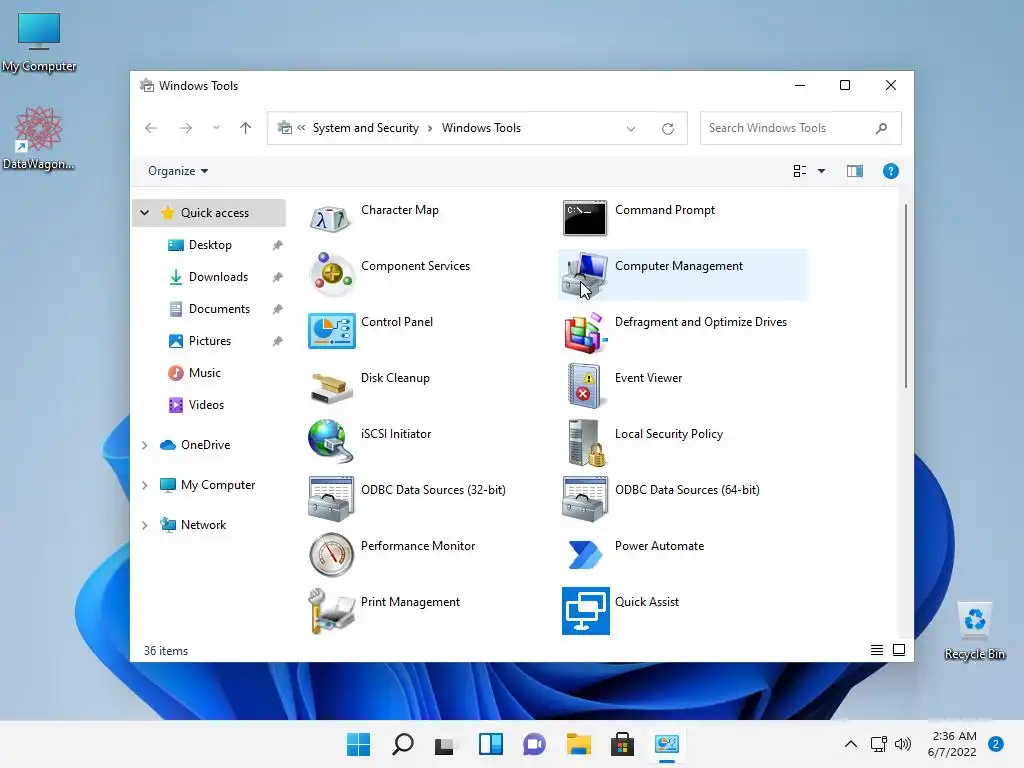
Task: Select OneDrive in navigation pane
Action: click(205, 445)
